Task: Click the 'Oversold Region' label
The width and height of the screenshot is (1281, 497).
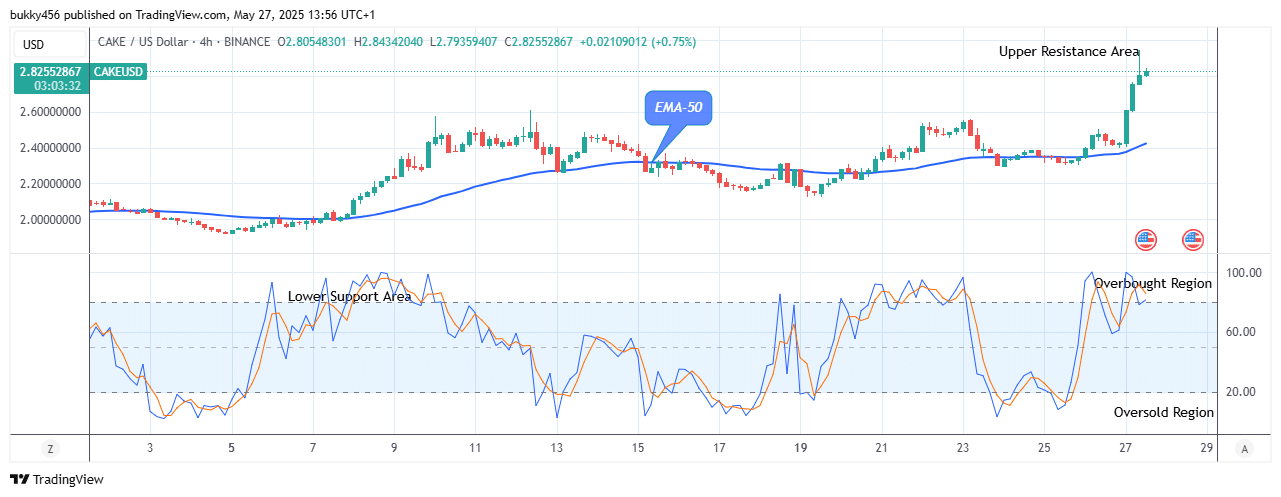Action: pyautogui.click(x=1164, y=412)
